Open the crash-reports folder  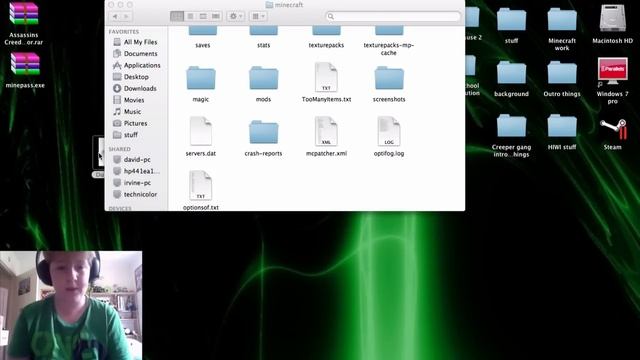(x=263, y=132)
